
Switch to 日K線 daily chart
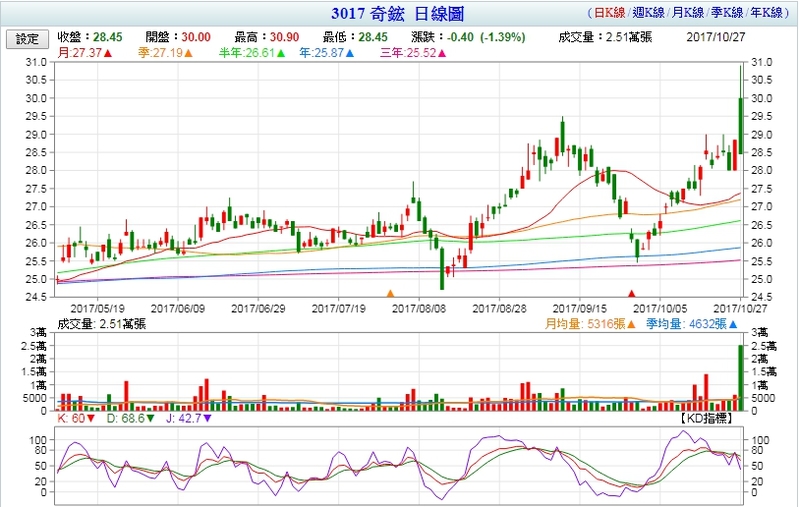coord(609,13)
